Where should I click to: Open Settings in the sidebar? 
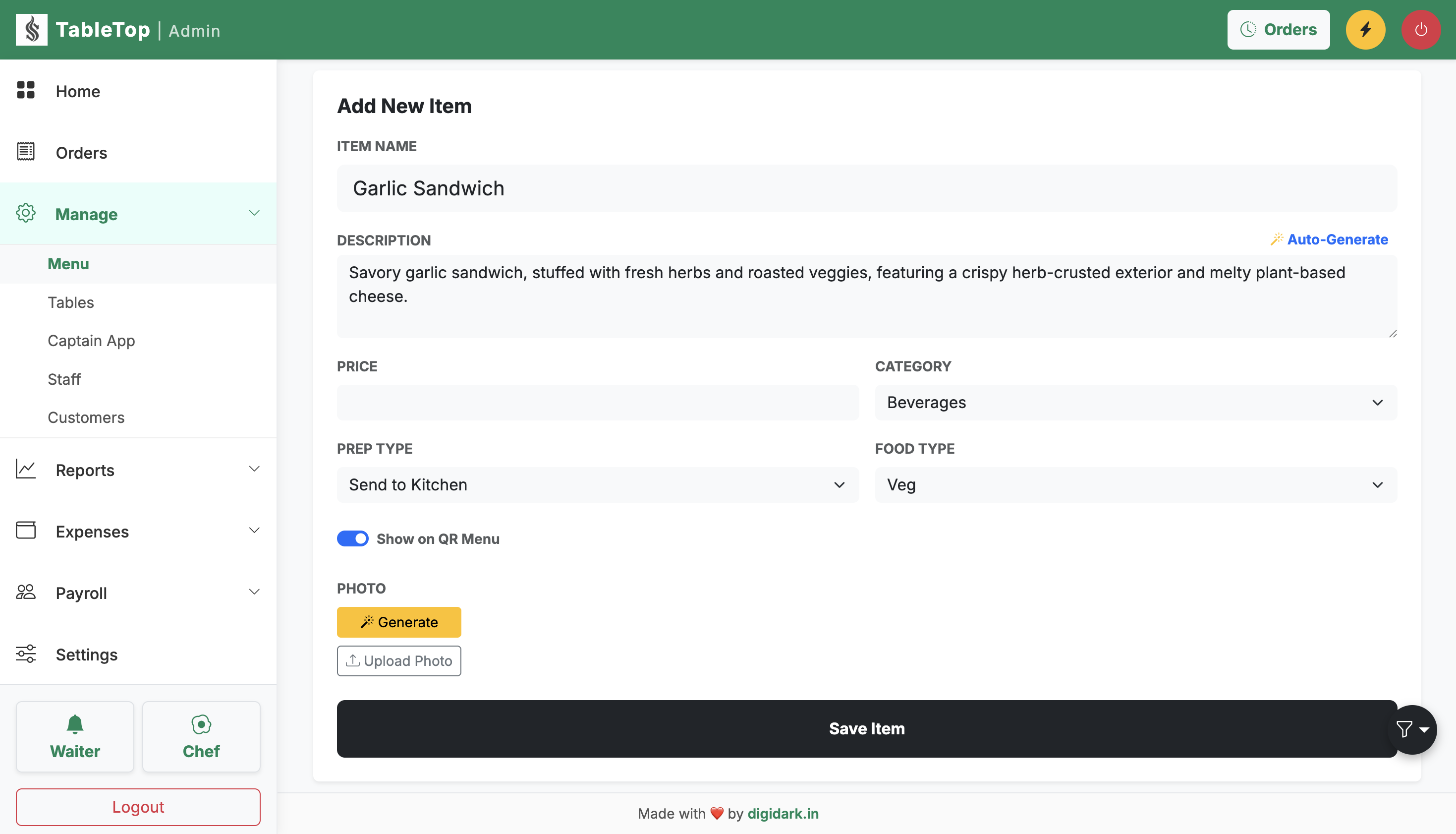click(138, 654)
